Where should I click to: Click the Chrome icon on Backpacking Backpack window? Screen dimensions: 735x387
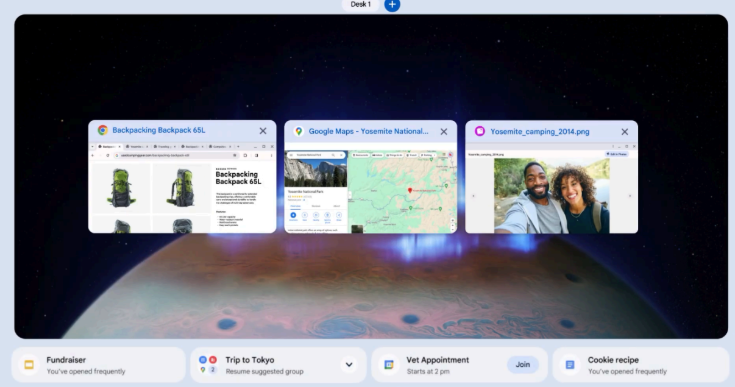(103, 130)
